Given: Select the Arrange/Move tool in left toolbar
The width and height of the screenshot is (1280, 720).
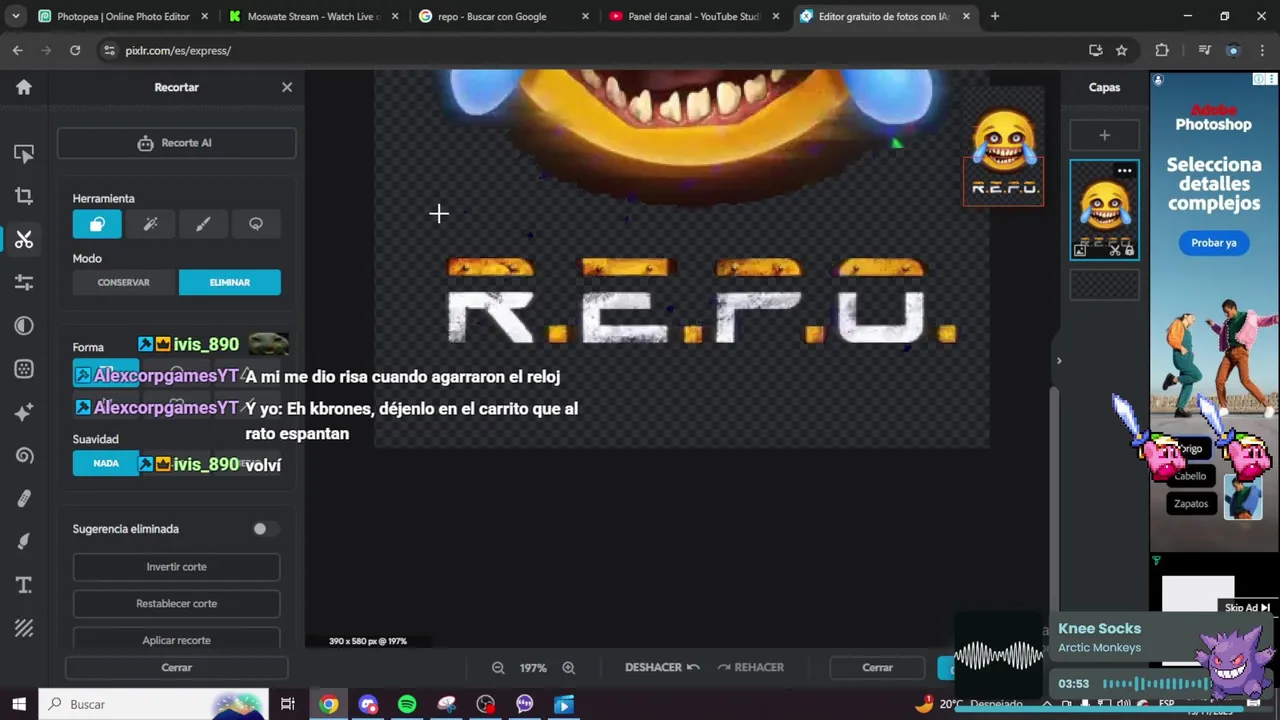Looking at the screenshot, I should click(24, 153).
